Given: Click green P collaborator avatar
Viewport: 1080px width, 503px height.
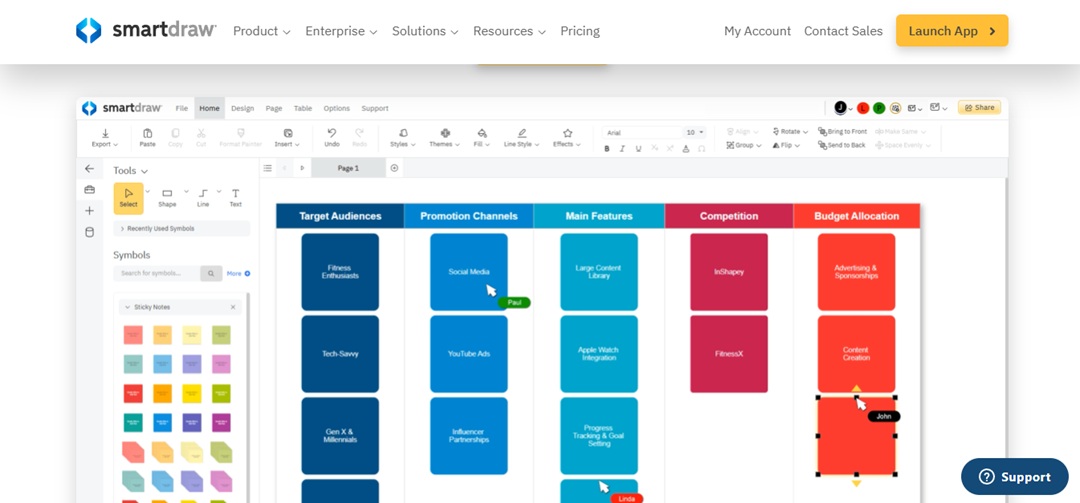Looking at the screenshot, I should click(x=879, y=108).
